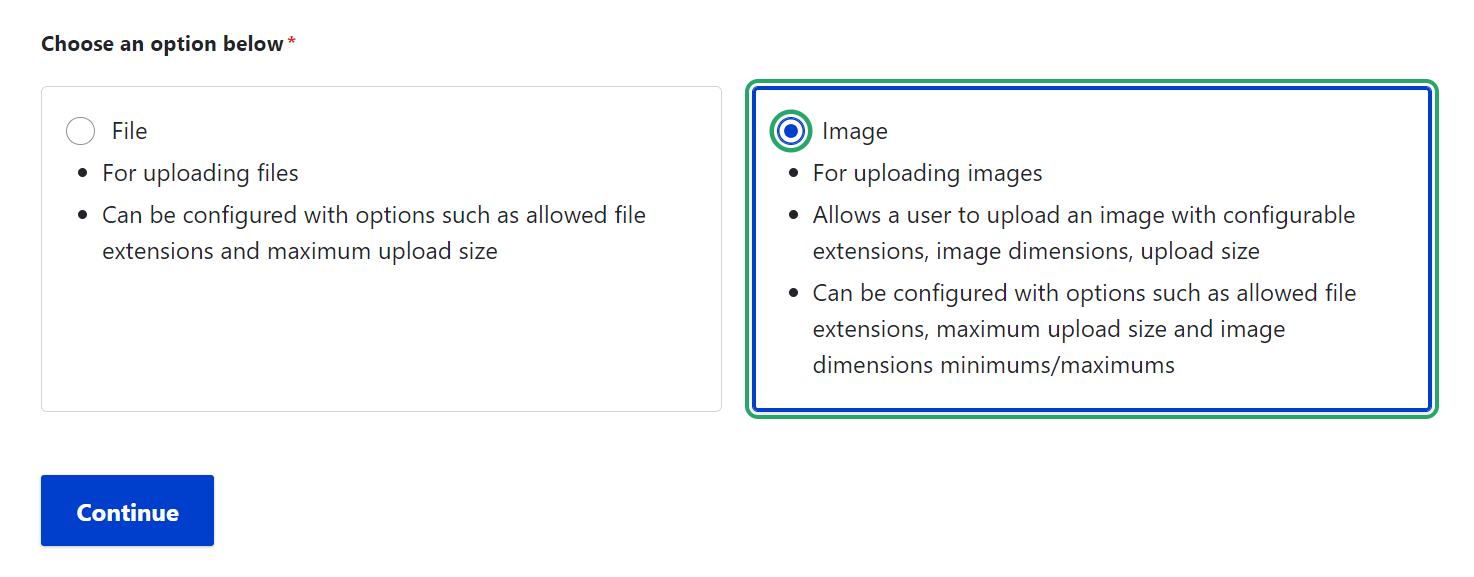
Task: Click the 'Image' label text
Action: [x=855, y=130]
